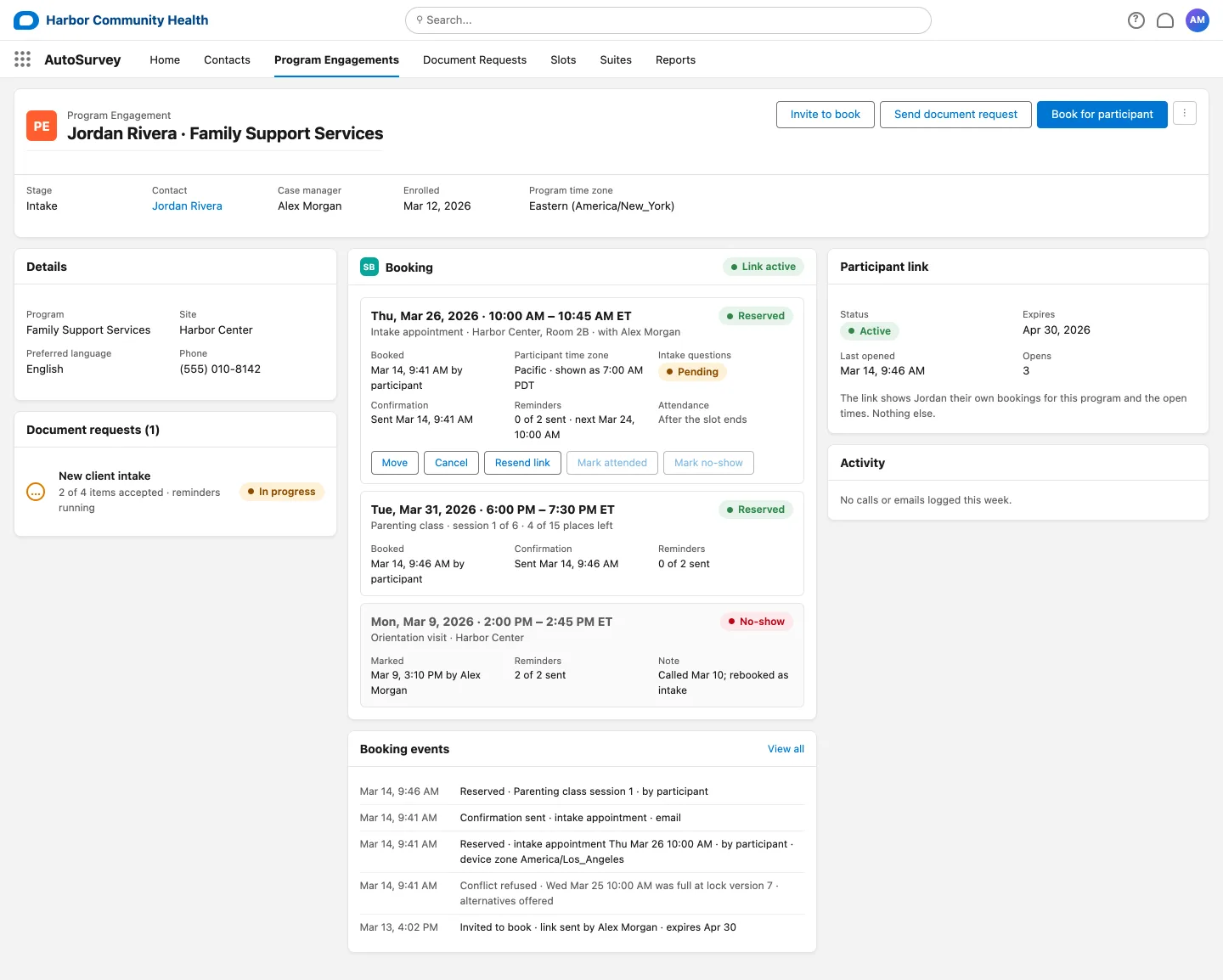Click the AutoSurvey app name
Image resolution: width=1223 pixels, height=980 pixels.
[82, 59]
